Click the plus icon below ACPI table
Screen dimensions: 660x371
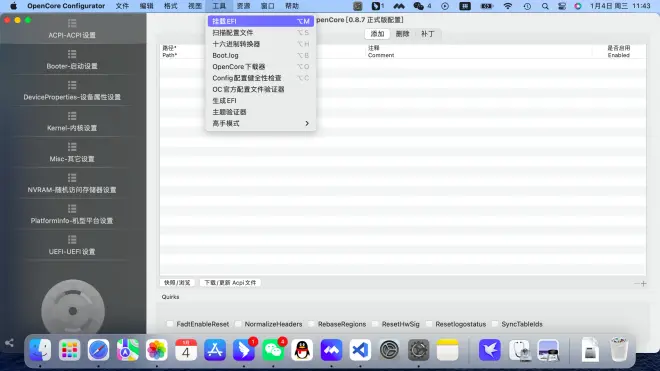(x=643, y=283)
